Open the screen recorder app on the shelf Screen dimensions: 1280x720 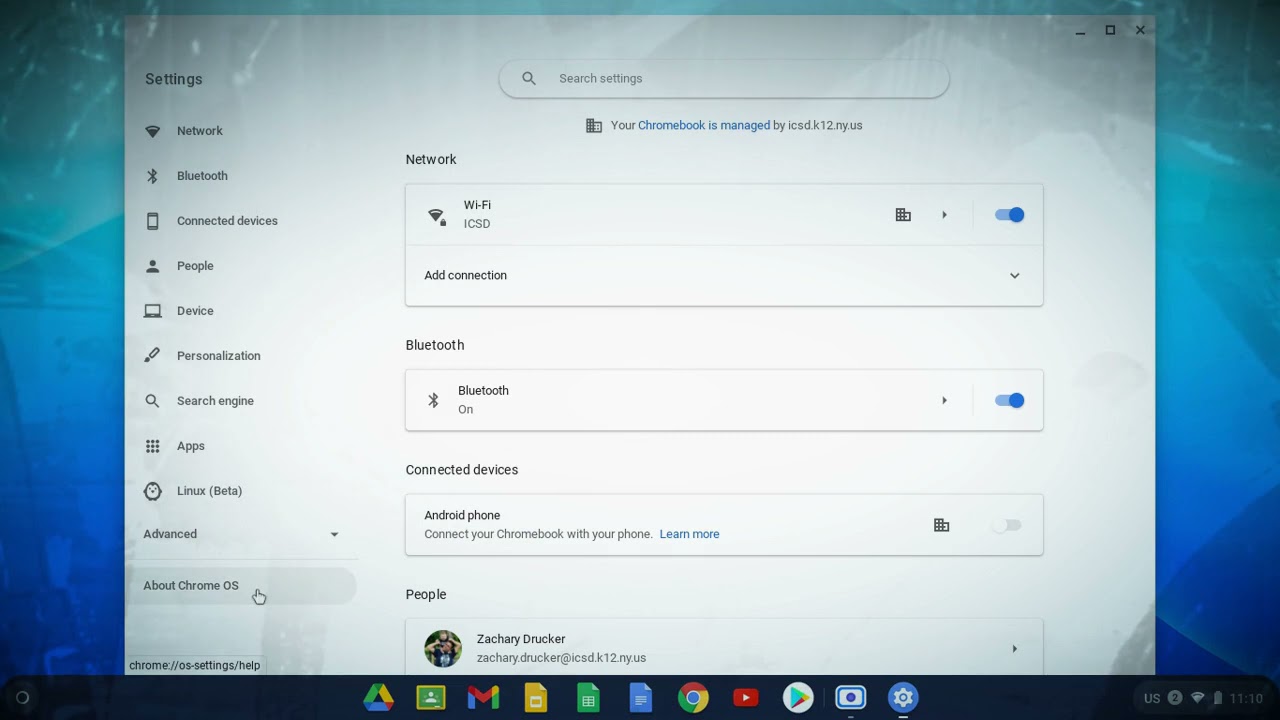[x=851, y=698]
